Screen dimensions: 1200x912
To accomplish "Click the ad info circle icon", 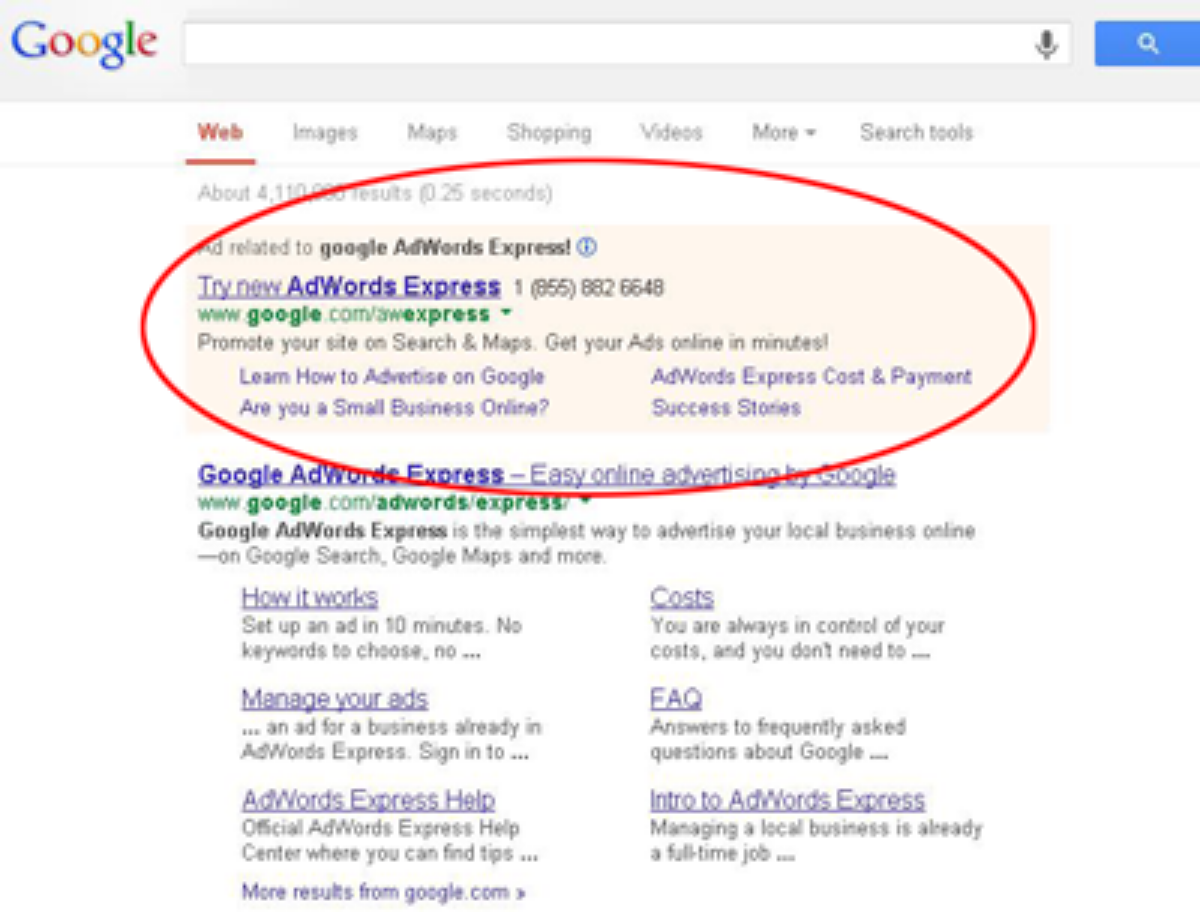I will point(588,247).
